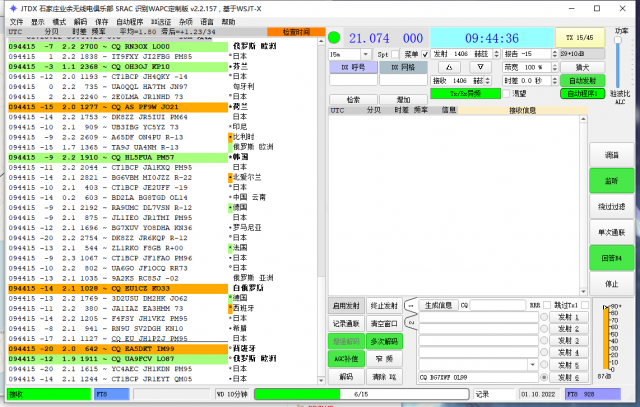Select the radio button next to 发射 4

[x=544, y=352]
